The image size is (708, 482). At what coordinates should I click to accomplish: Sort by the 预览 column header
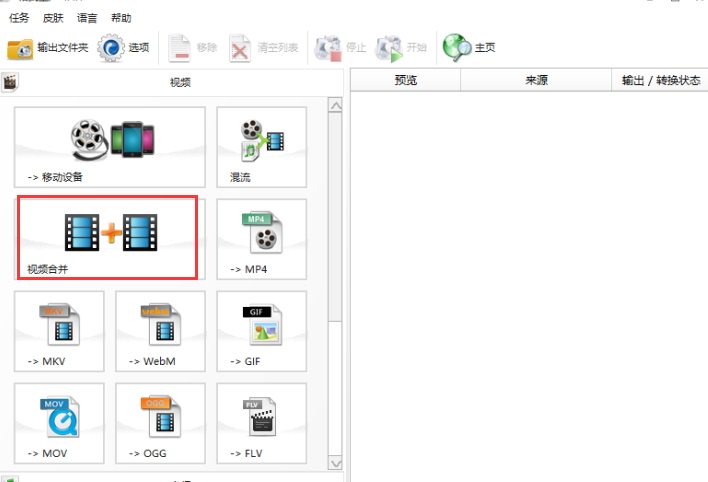(x=405, y=80)
